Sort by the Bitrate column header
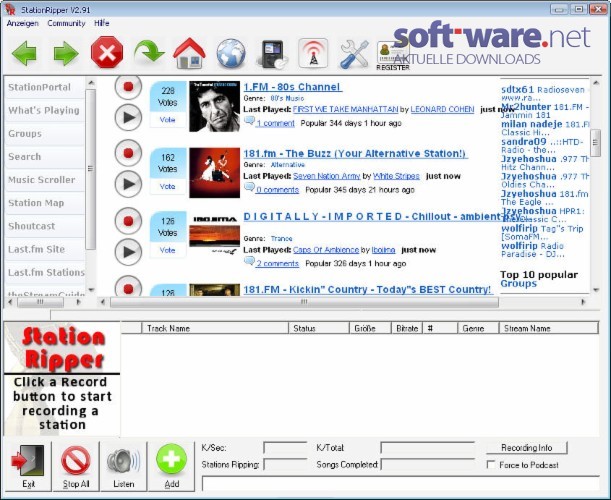Image resolution: width=611 pixels, height=500 pixels. pyautogui.click(x=407, y=328)
